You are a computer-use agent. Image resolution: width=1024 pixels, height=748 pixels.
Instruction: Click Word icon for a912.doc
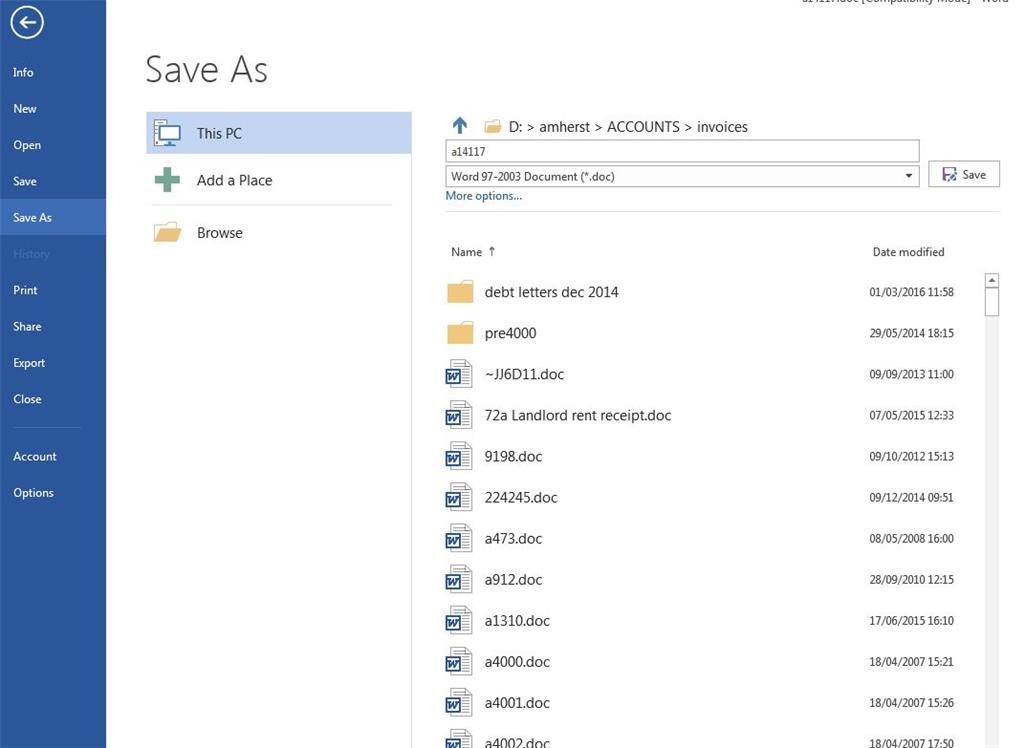tap(459, 579)
